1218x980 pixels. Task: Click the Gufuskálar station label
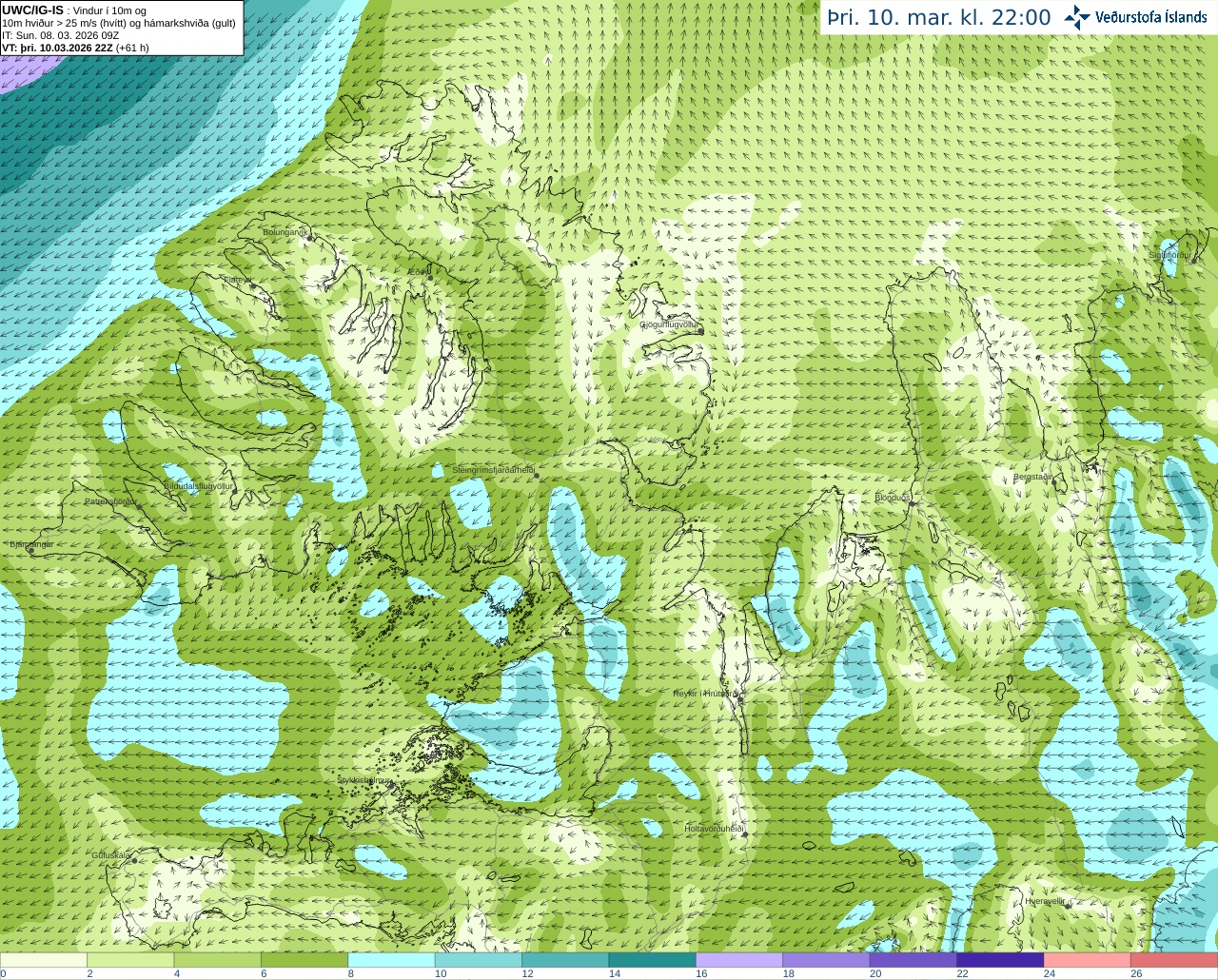pos(111,855)
